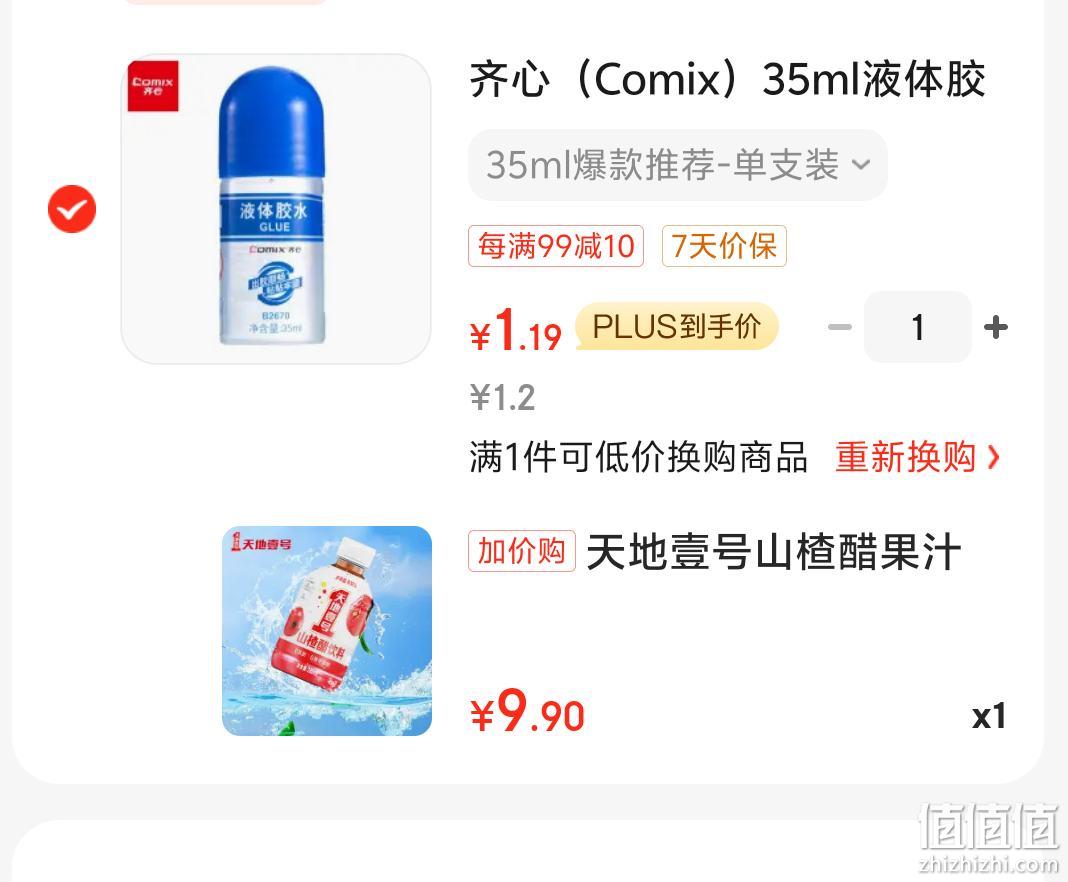1068x882 pixels.
Task: Tap the ¥1.19 PLUS price
Action: coord(516,330)
